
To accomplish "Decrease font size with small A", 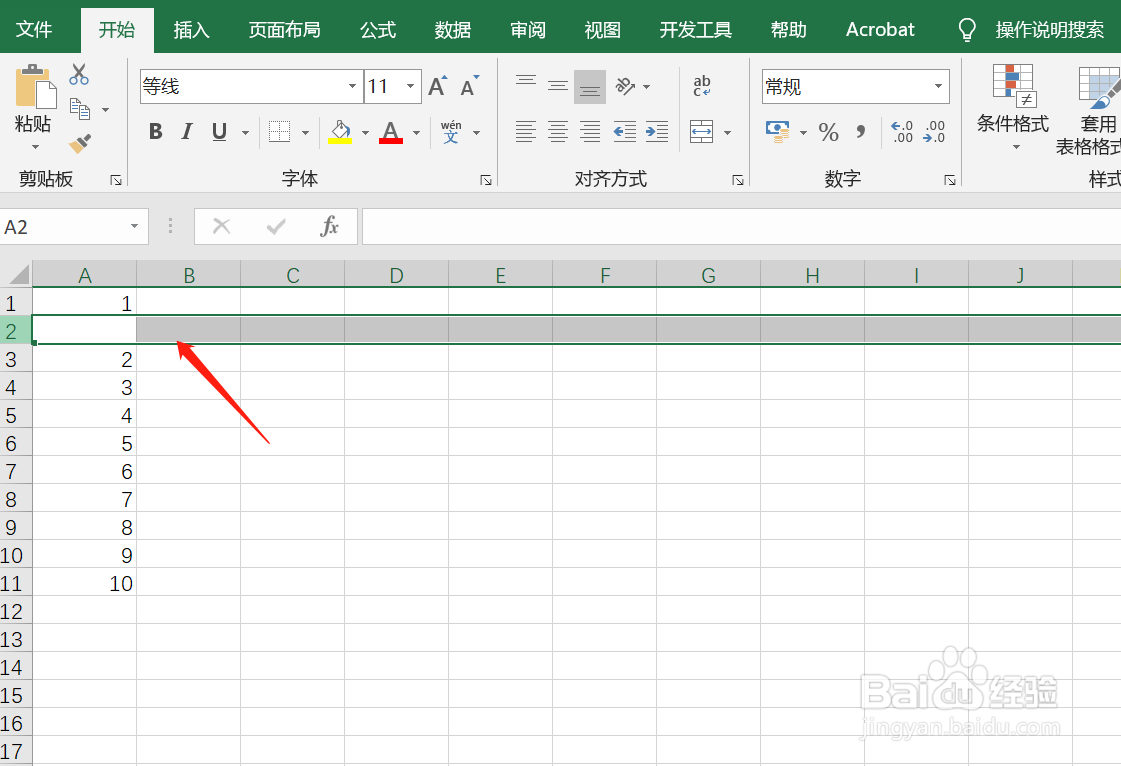I will tap(469, 87).
